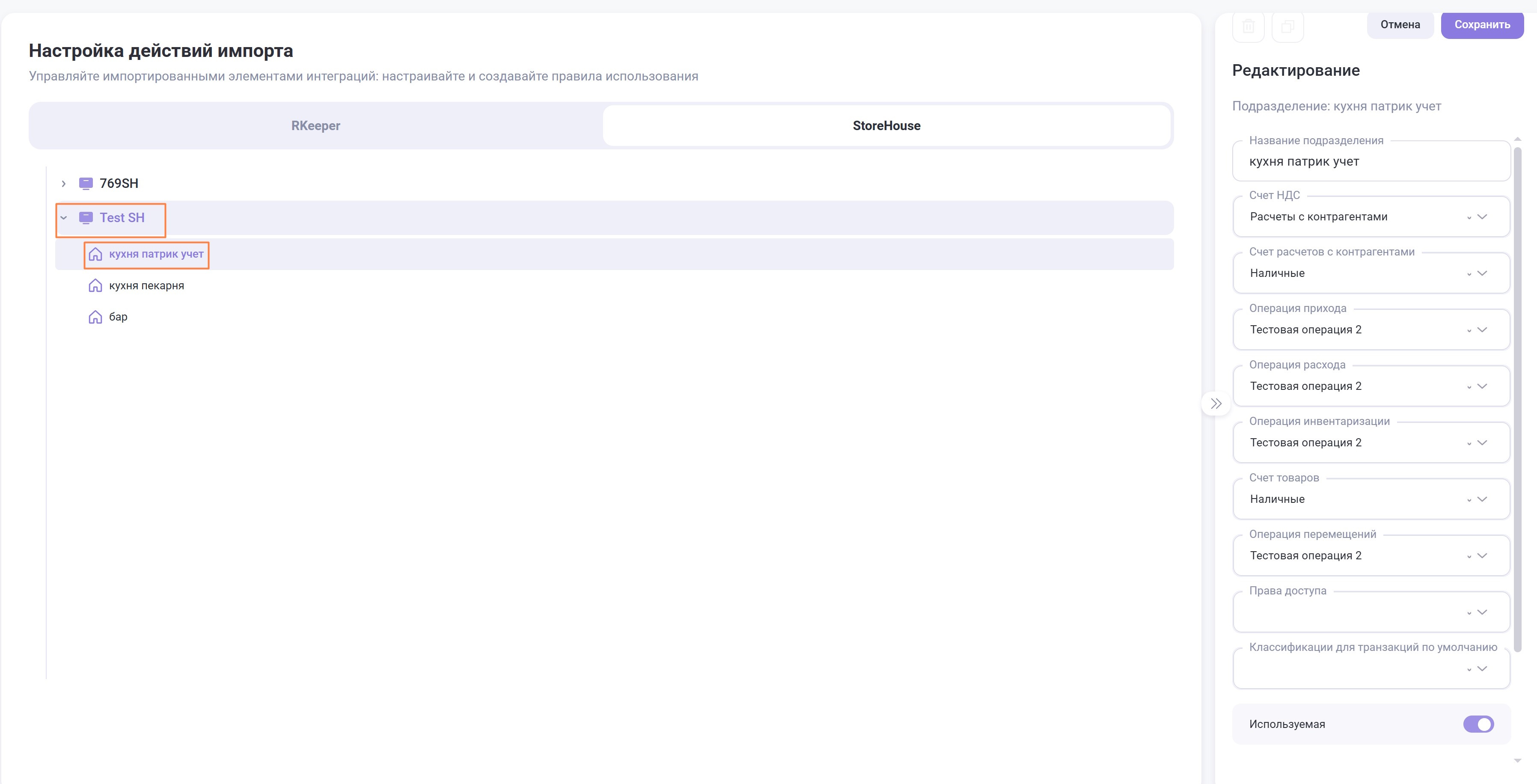Click the Отмена button
Image resolution: width=1537 pixels, height=784 pixels.
pos(1399,24)
